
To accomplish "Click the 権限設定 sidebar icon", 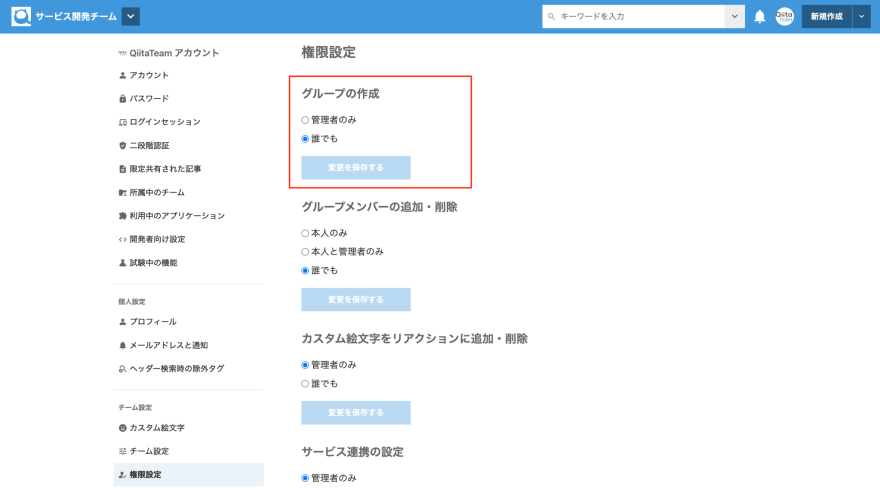I will [122, 475].
